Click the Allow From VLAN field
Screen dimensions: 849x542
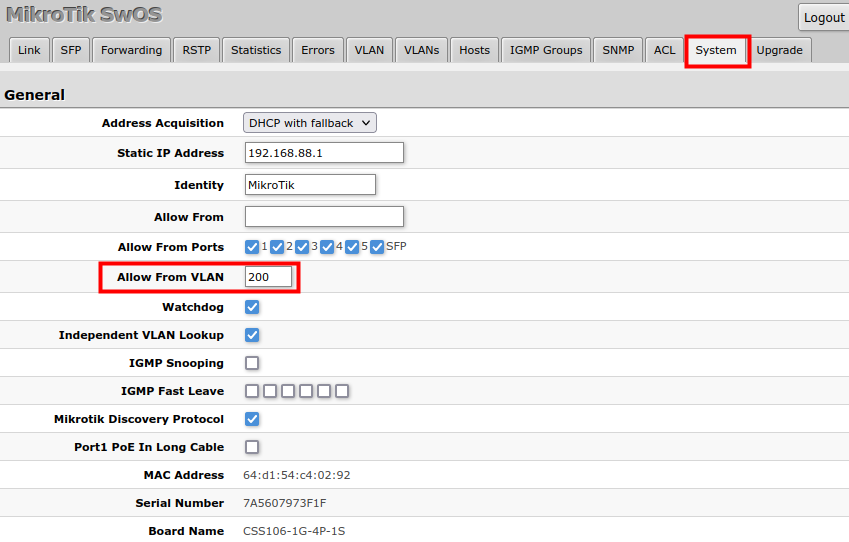(x=268, y=277)
